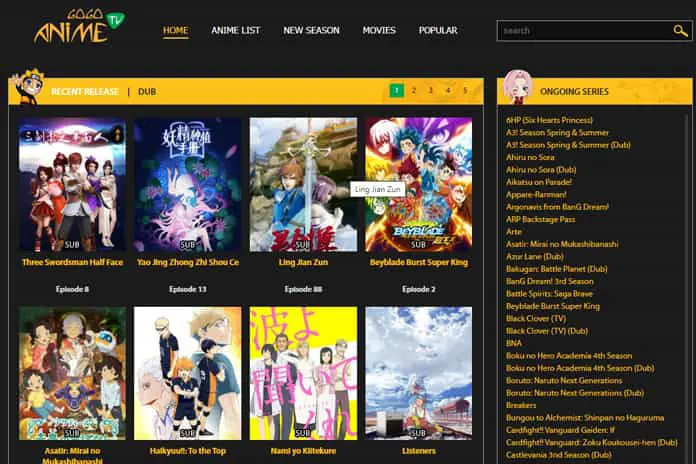Select the RECENT RELEASE tab
Viewport: 696px width, 464px height.
[x=85, y=92]
